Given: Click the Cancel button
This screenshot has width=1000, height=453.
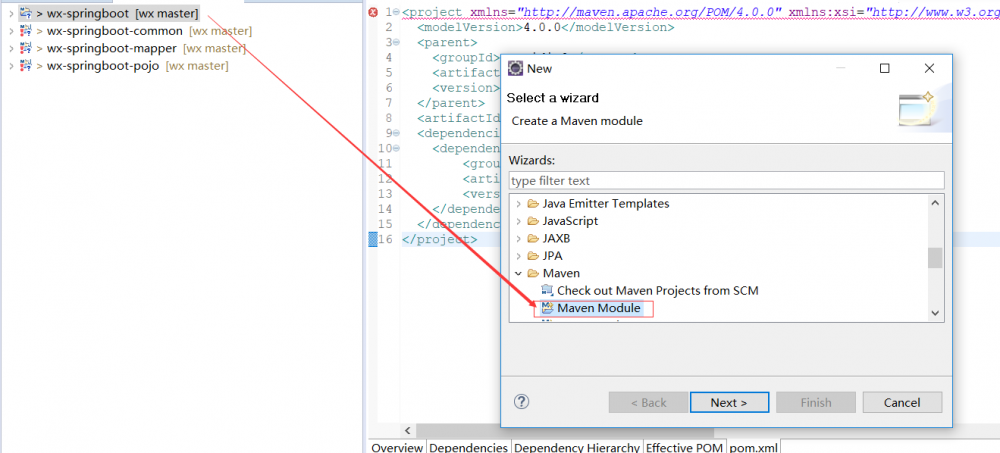Looking at the screenshot, I should (902, 403).
